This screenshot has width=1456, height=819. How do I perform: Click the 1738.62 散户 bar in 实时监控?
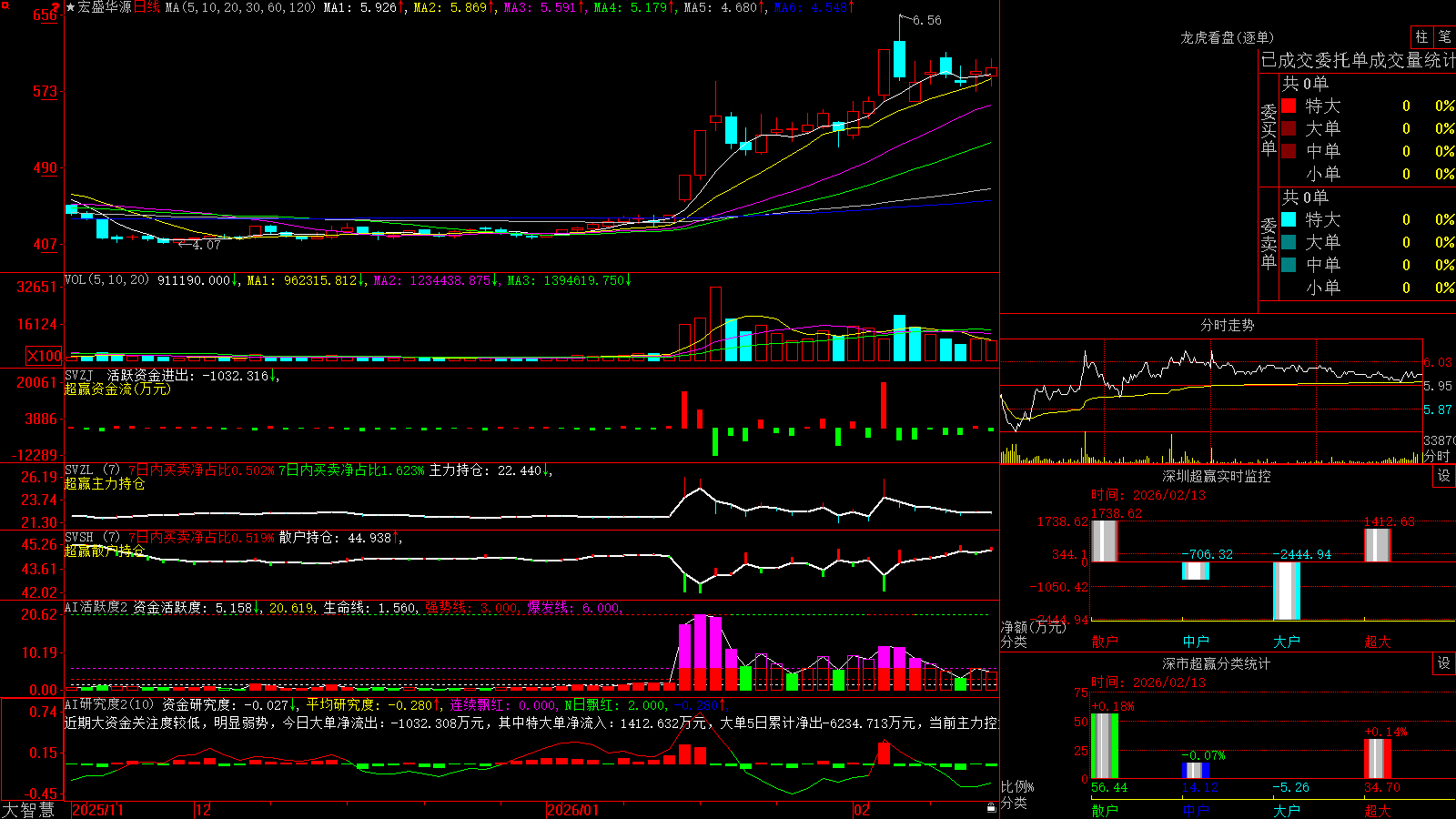pos(1105,541)
